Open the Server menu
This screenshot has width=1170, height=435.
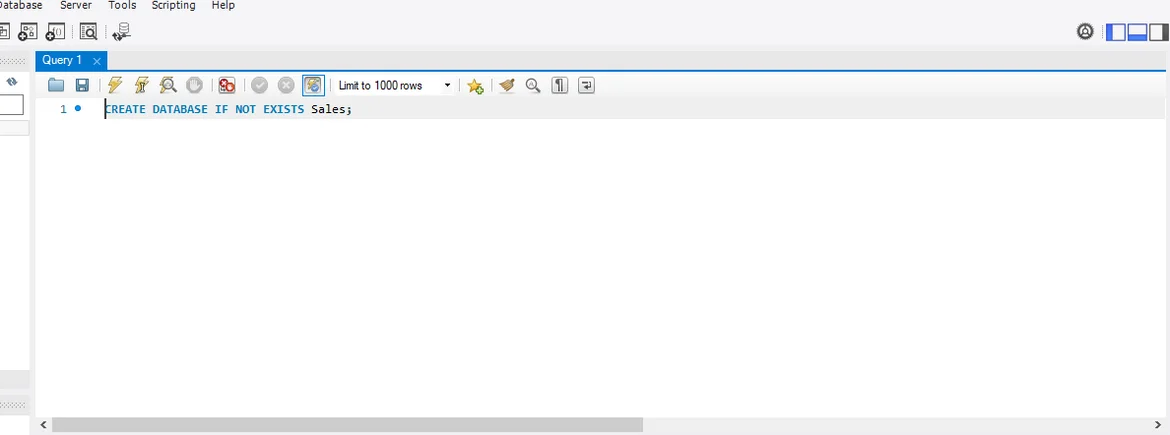coord(76,6)
